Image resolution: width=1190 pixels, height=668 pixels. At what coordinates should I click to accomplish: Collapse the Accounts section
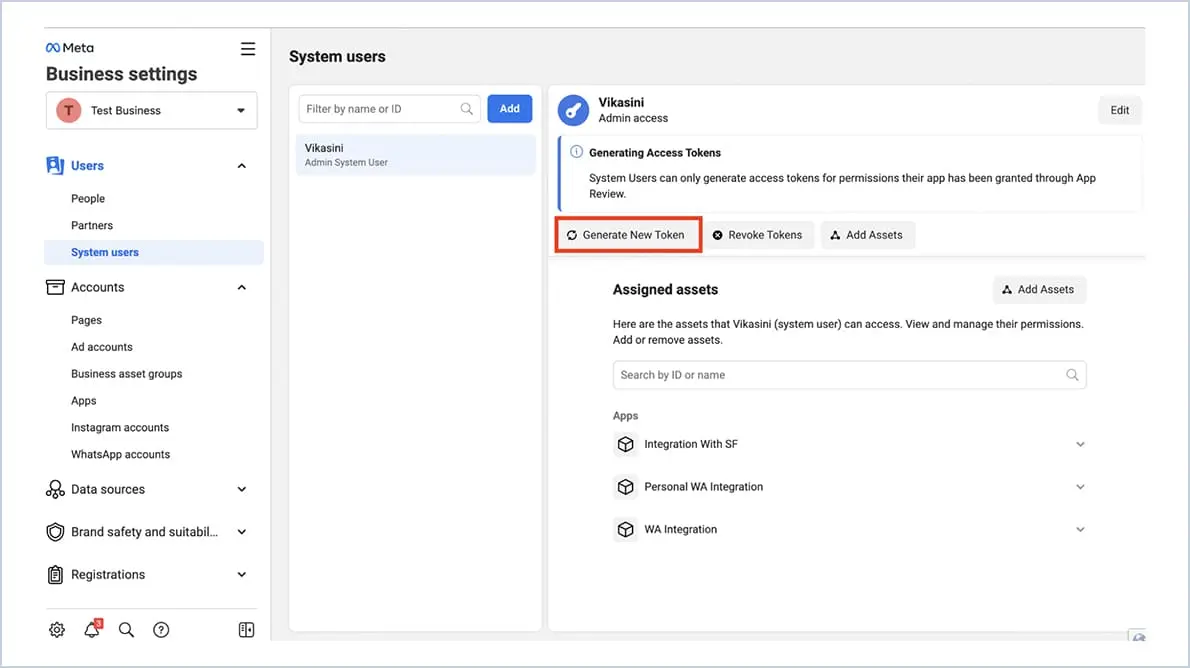241,287
